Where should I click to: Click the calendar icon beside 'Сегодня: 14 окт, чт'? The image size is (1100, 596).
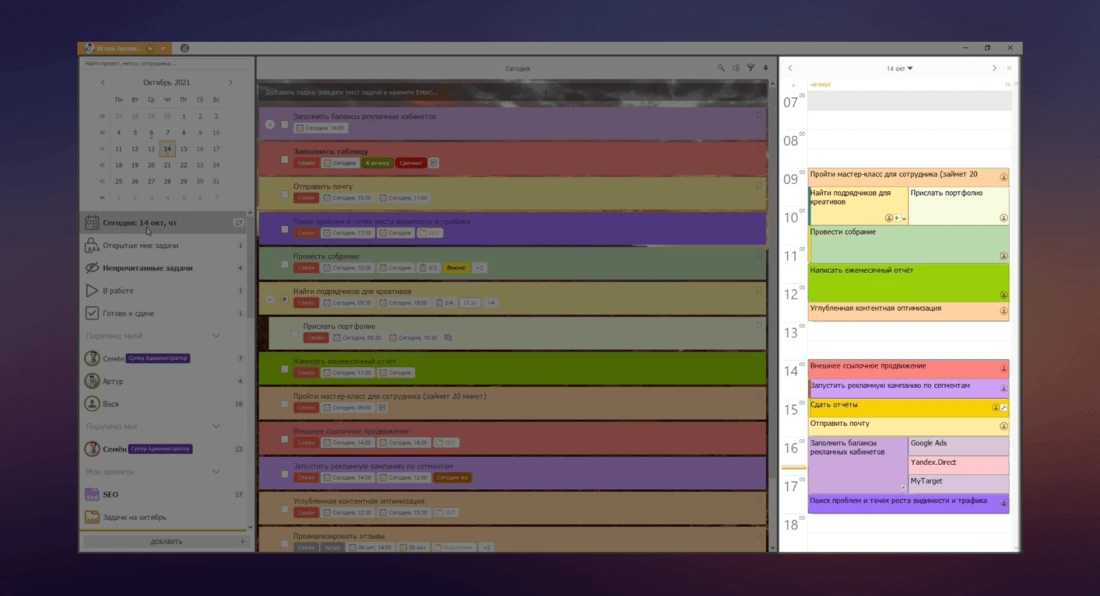[92, 222]
